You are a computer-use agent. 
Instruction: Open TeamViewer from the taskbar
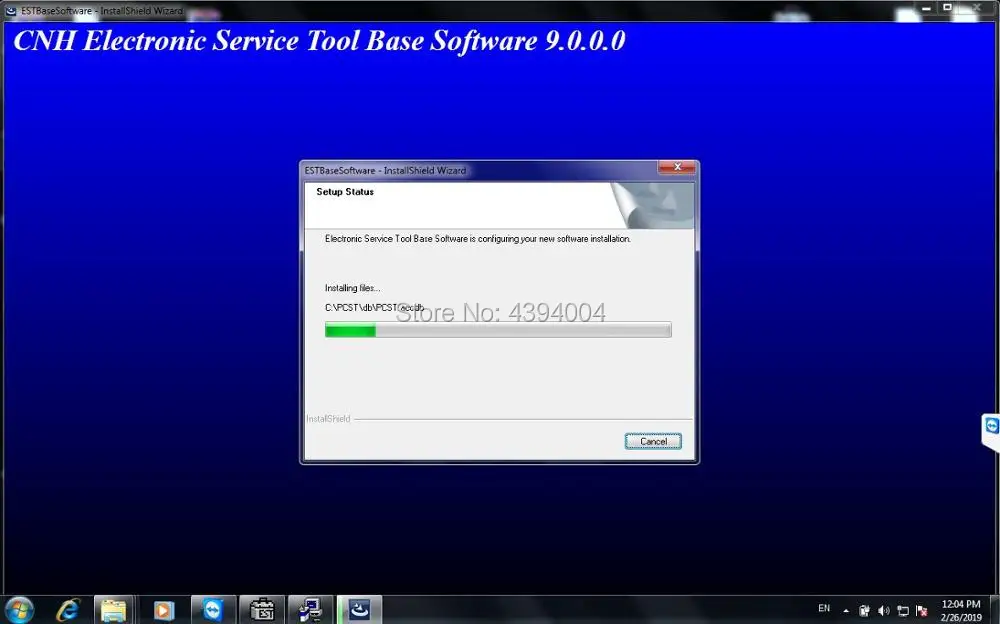[x=212, y=610]
